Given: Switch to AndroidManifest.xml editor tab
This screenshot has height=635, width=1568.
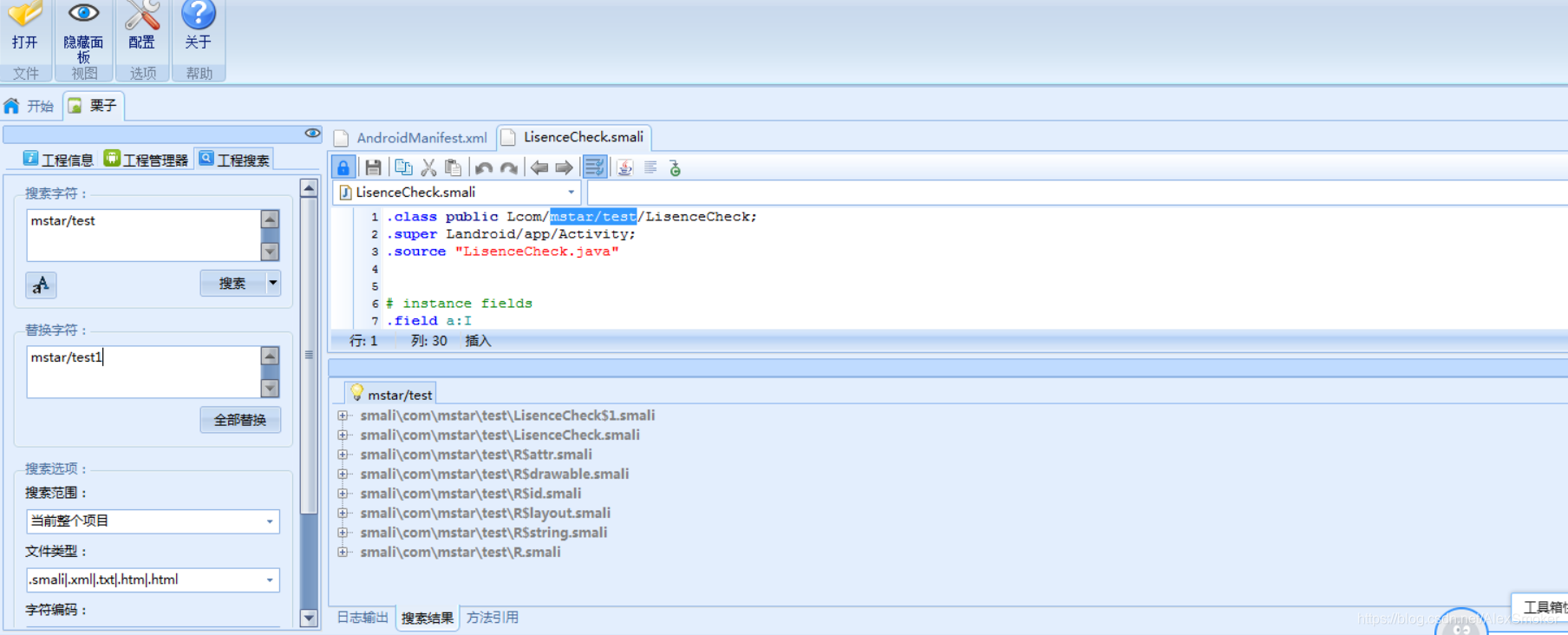Looking at the screenshot, I should point(412,138).
